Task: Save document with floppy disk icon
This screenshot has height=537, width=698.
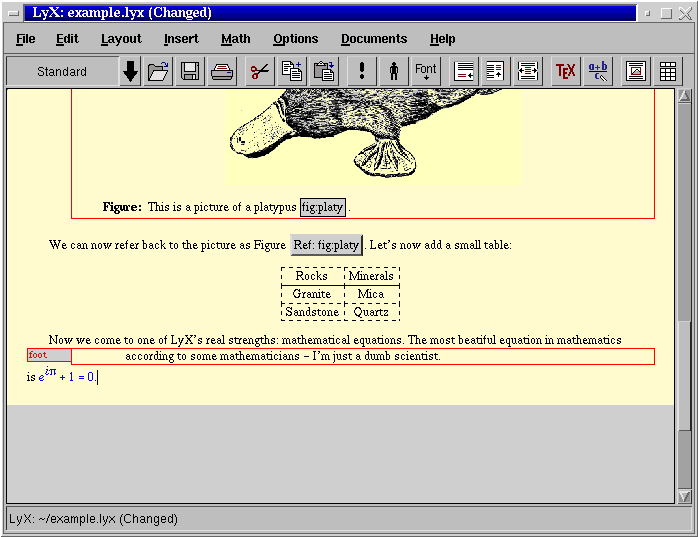Action: tap(190, 71)
